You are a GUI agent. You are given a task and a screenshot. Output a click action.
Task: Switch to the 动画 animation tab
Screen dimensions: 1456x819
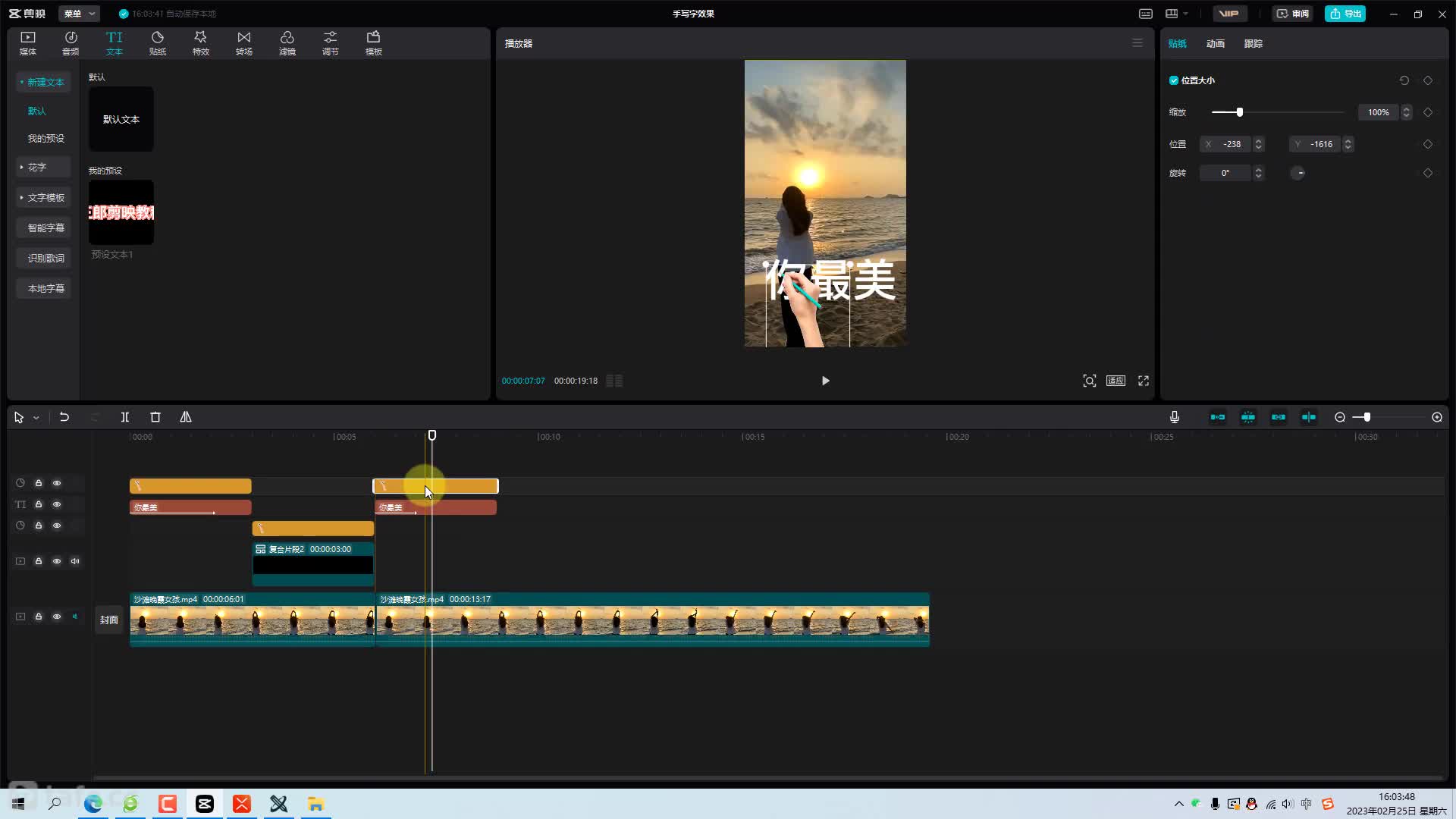tap(1216, 44)
